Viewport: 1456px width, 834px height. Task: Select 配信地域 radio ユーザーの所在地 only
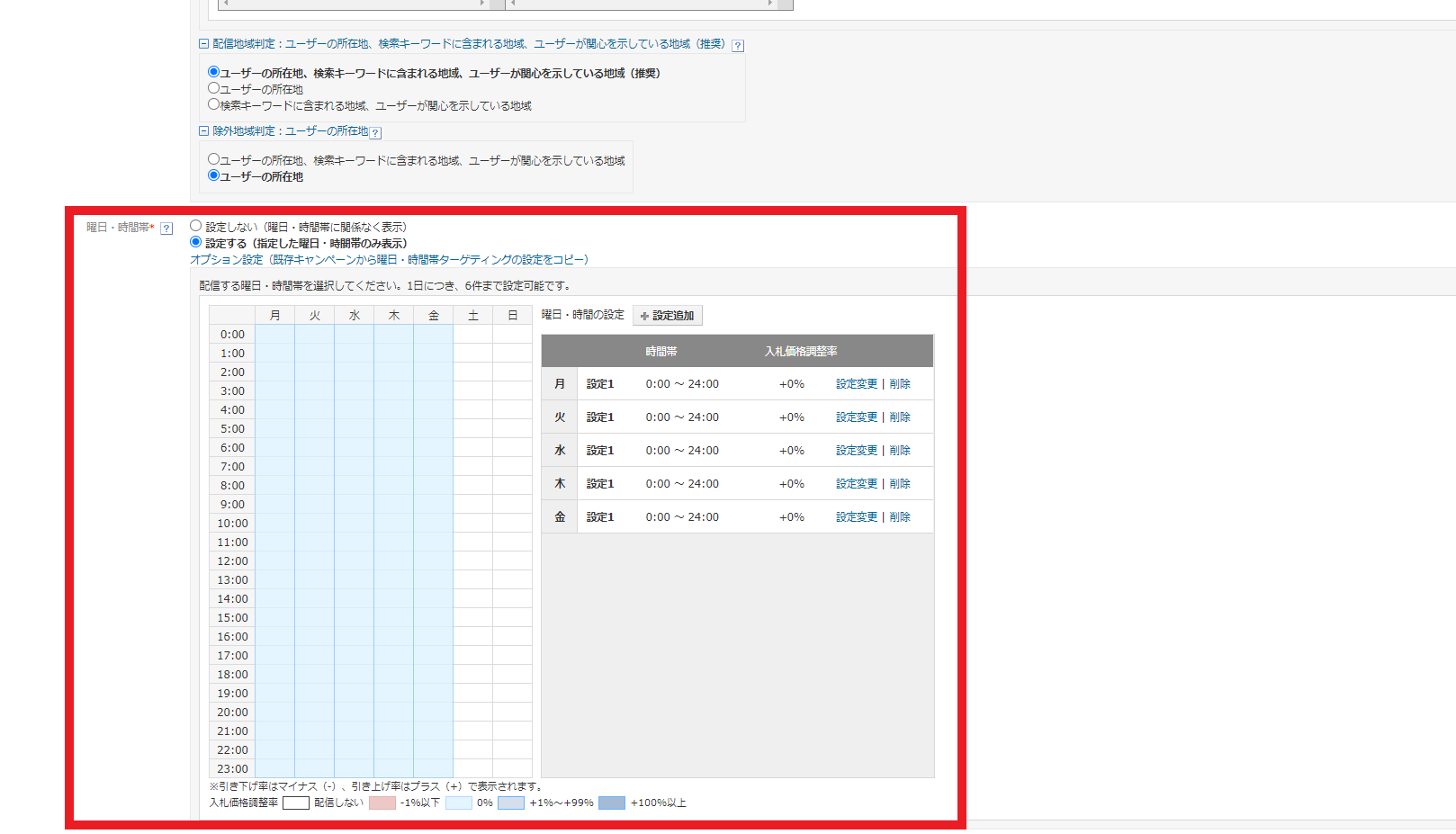213,88
